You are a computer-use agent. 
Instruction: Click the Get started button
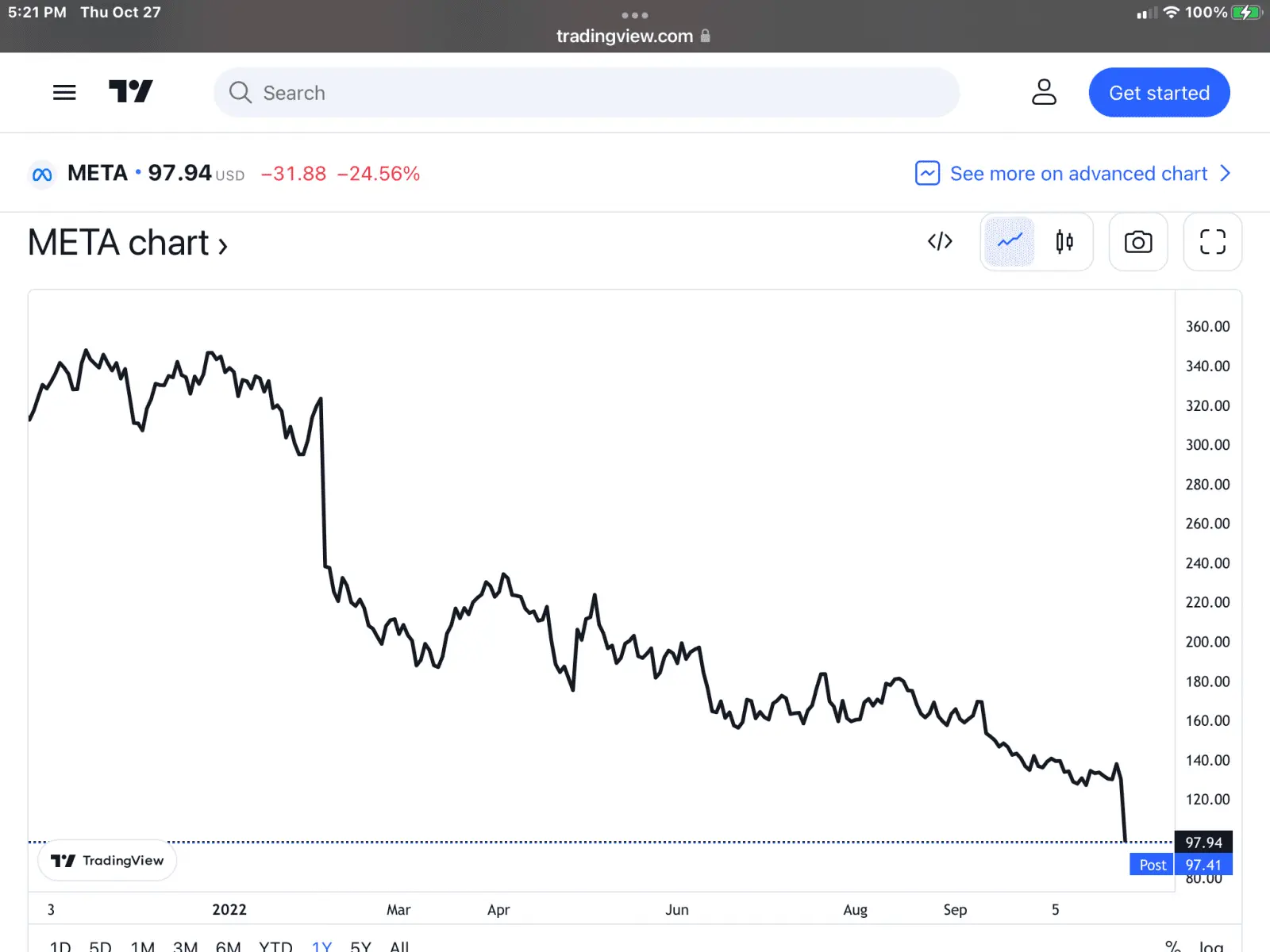point(1159,93)
